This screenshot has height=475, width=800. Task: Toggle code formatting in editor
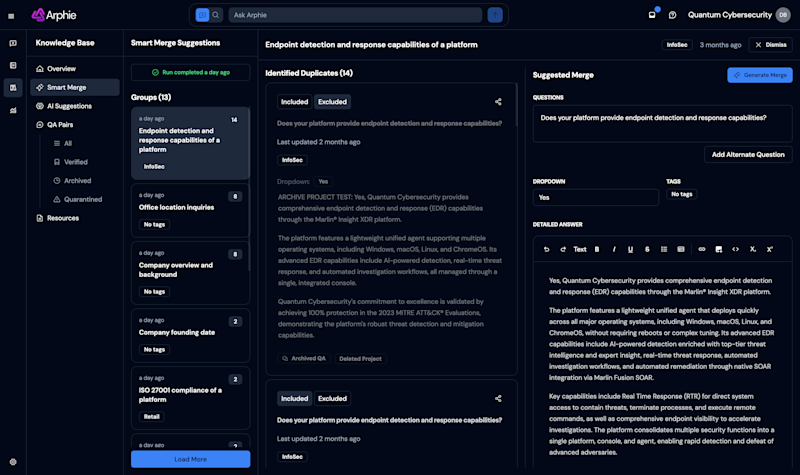(x=735, y=249)
